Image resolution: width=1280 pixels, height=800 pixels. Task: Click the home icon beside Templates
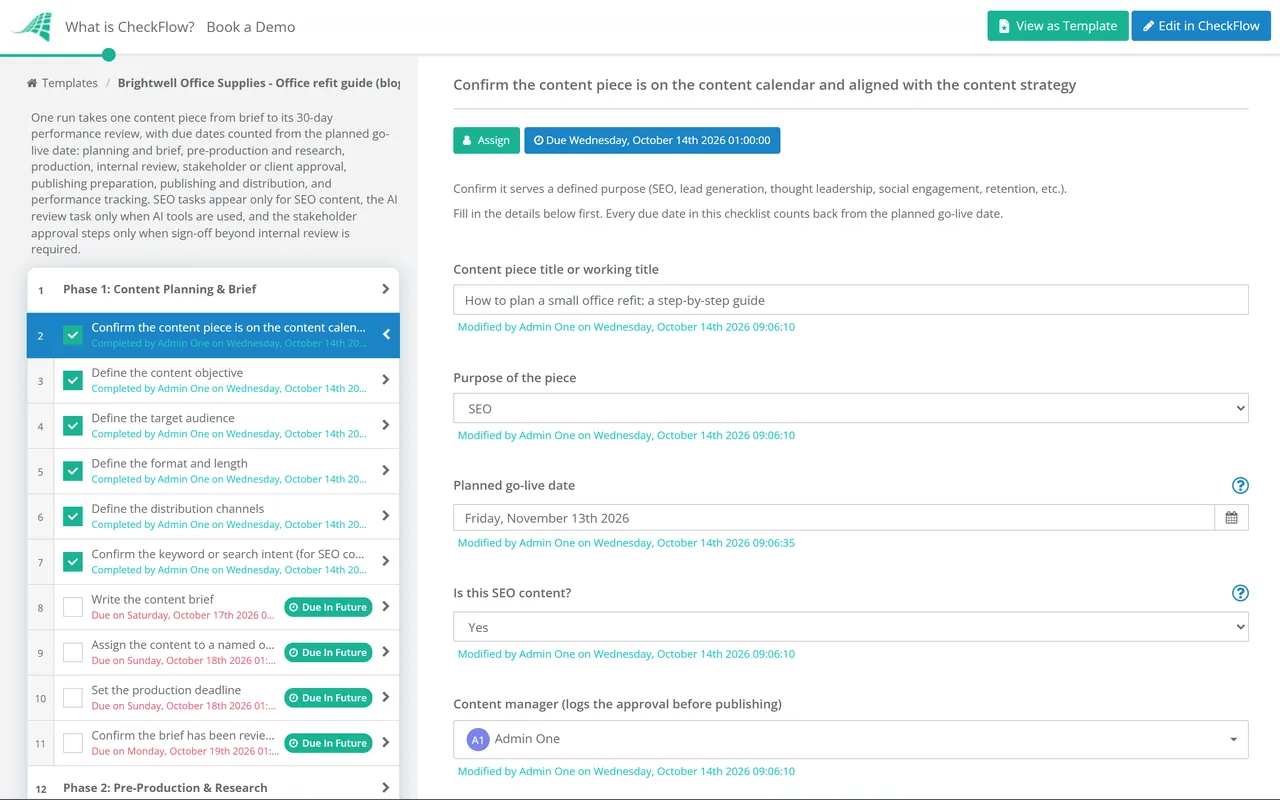click(x=32, y=83)
